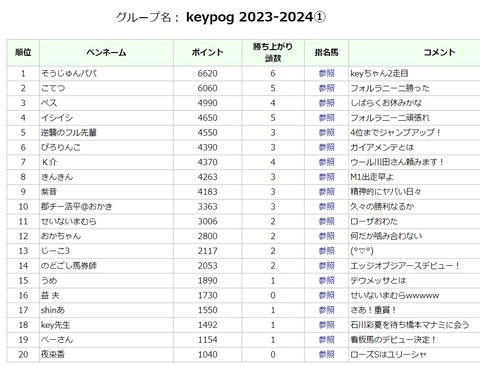Screen dimensions: 480x367
Task: Click the ポイント column header
Action: click(x=207, y=52)
